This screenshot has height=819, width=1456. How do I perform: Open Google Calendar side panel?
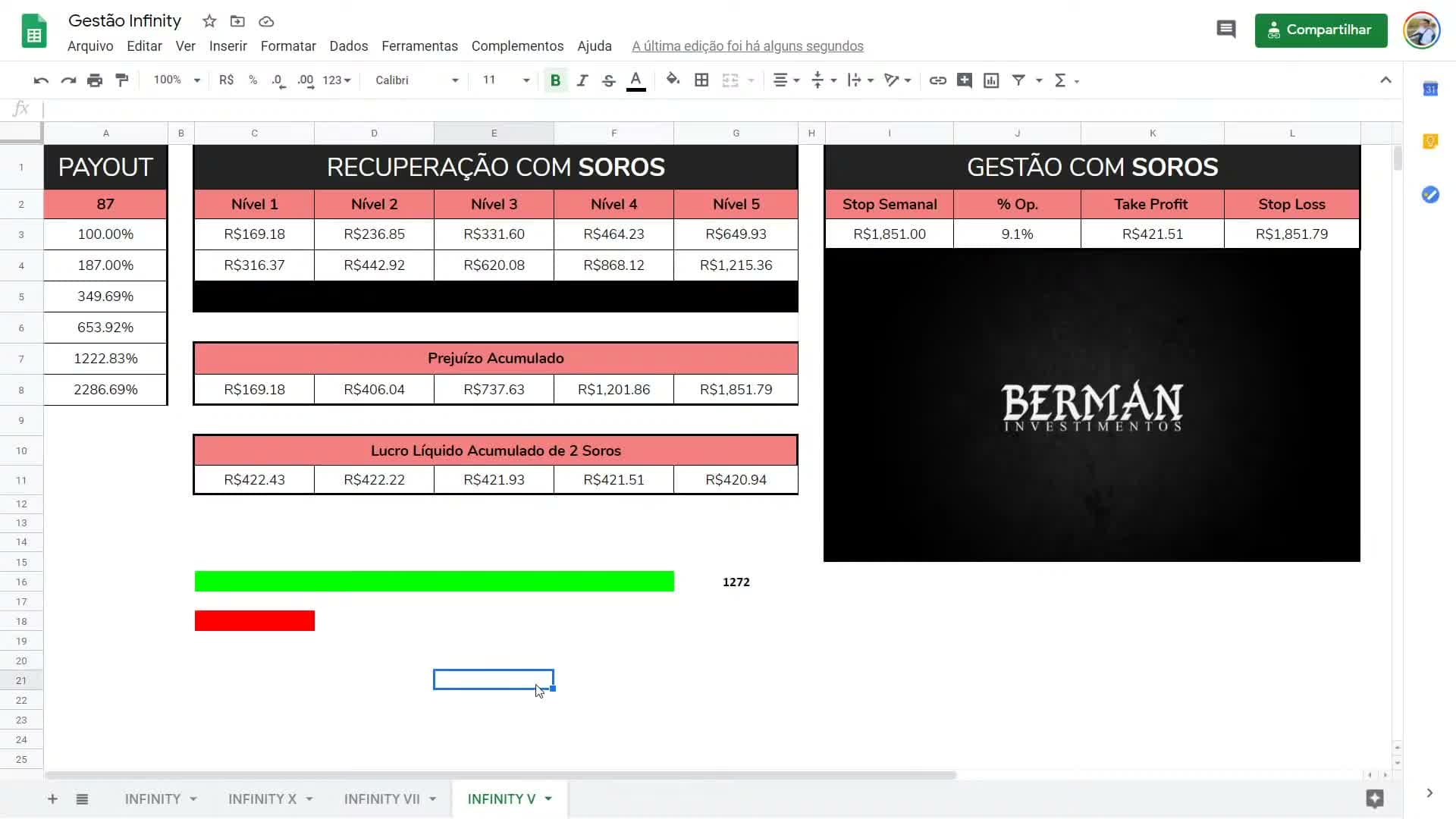click(1430, 89)
